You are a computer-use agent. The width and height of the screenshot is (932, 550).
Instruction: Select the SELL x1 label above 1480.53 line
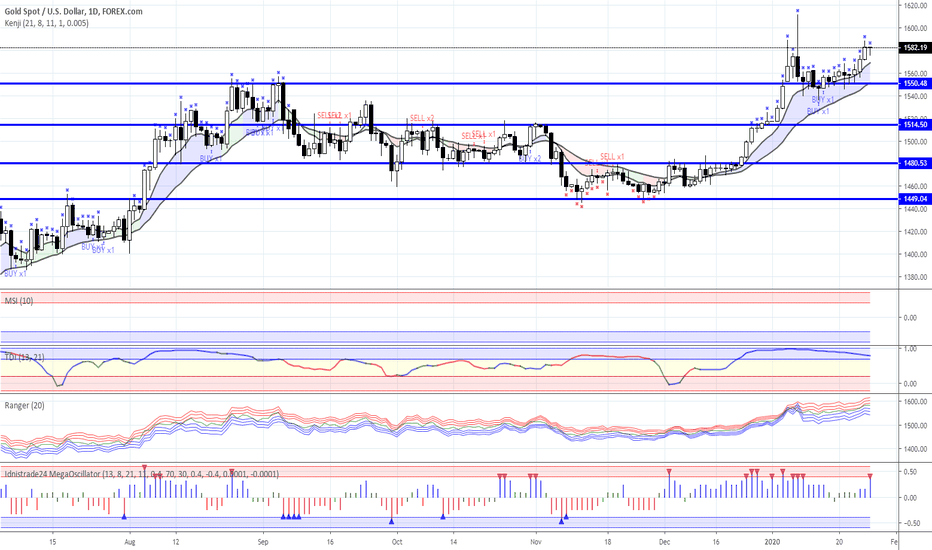[612, 157]
